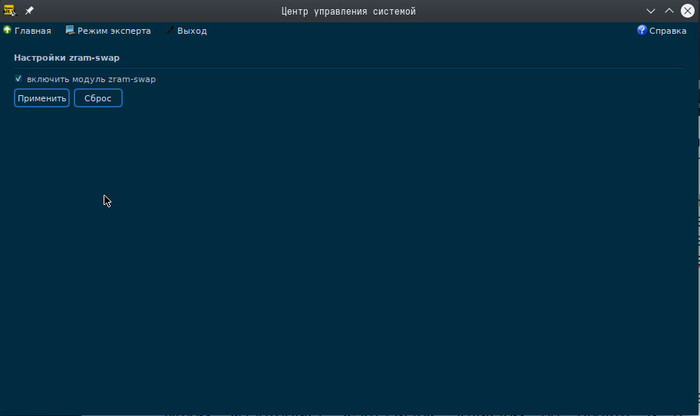Untick the zram-swap module checkbox
The image size is (700, 416).
(19, 79)
